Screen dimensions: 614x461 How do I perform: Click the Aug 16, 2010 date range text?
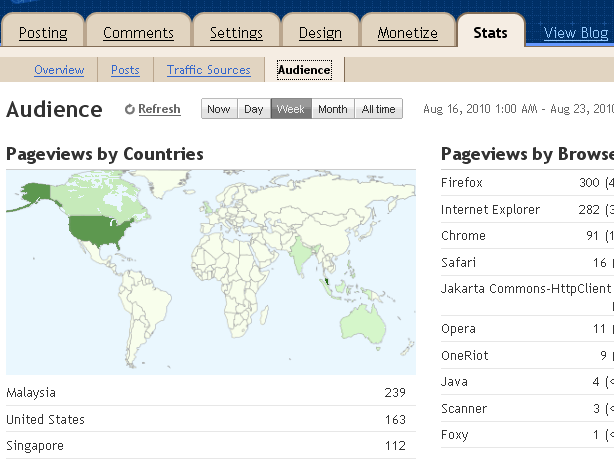click(x=518, y=108)
